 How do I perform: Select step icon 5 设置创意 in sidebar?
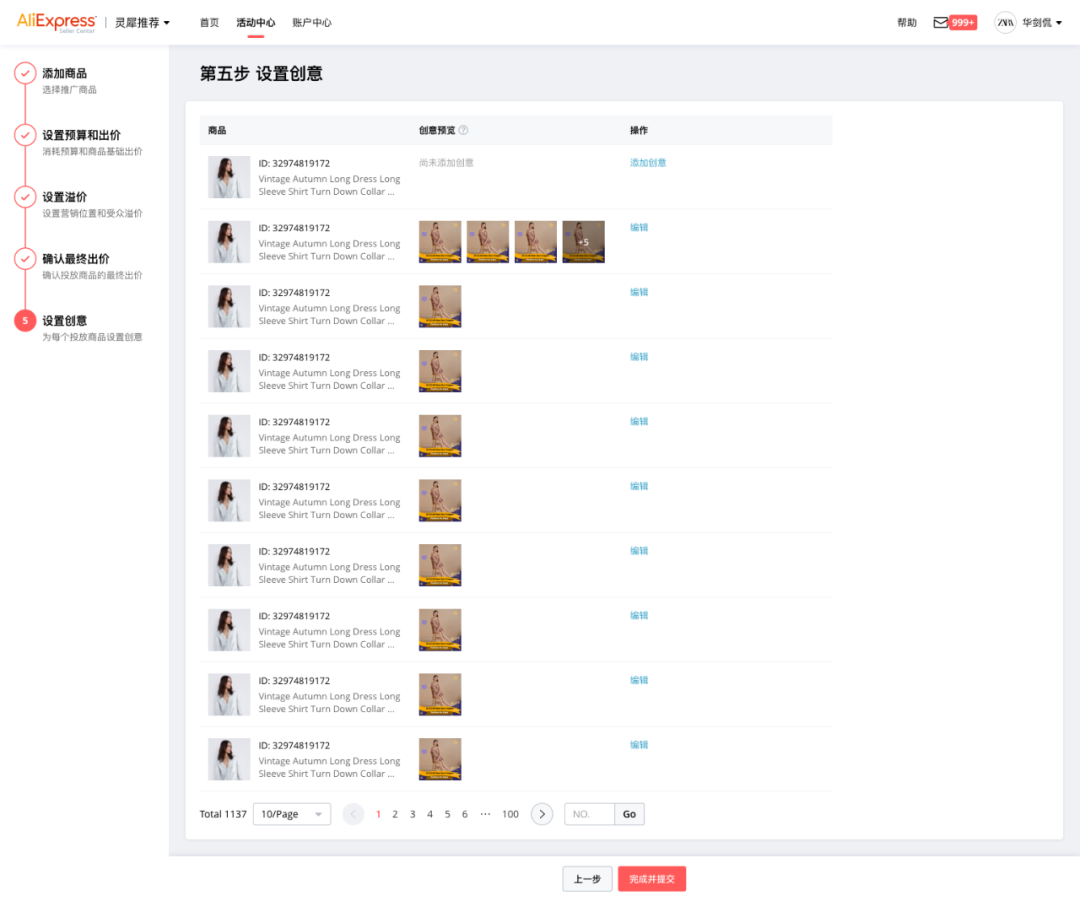[25, 321]
